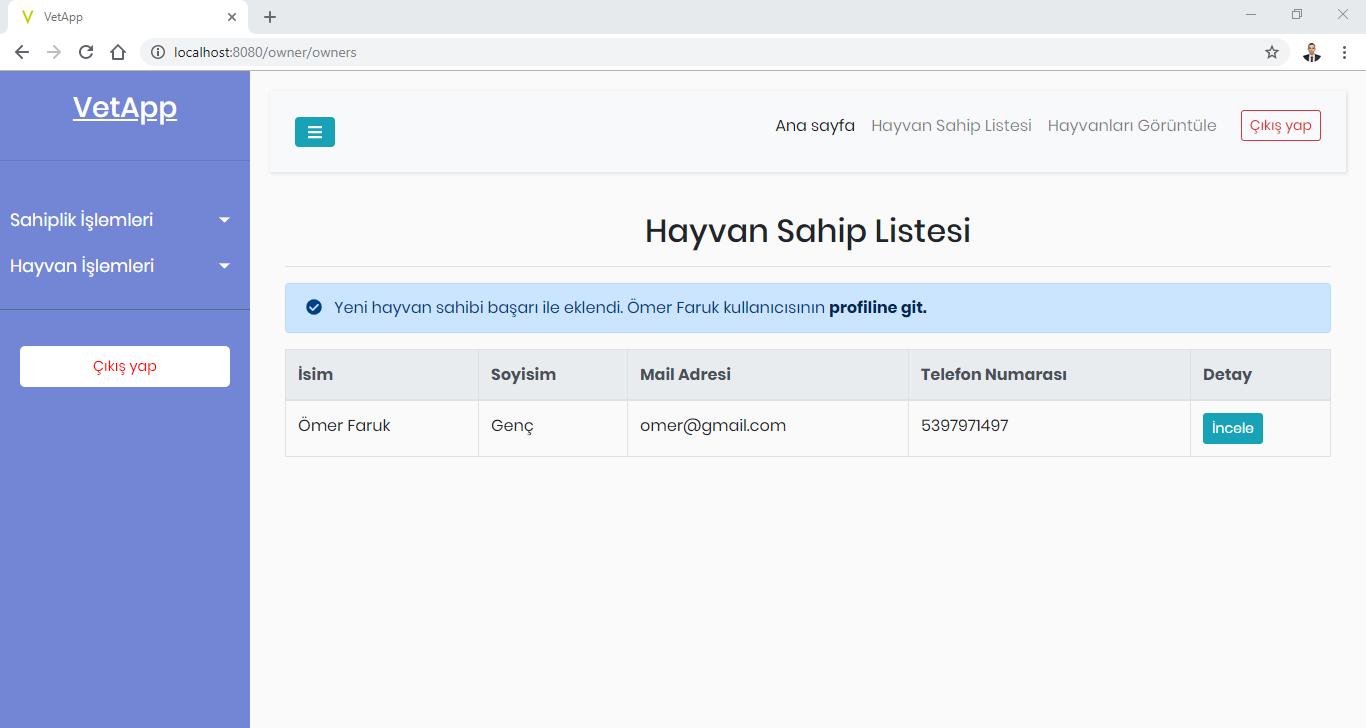This screenshot has height=728, width=1366.
Task: Reload the page with refresh icon
Action: click(x=86, y=52)
